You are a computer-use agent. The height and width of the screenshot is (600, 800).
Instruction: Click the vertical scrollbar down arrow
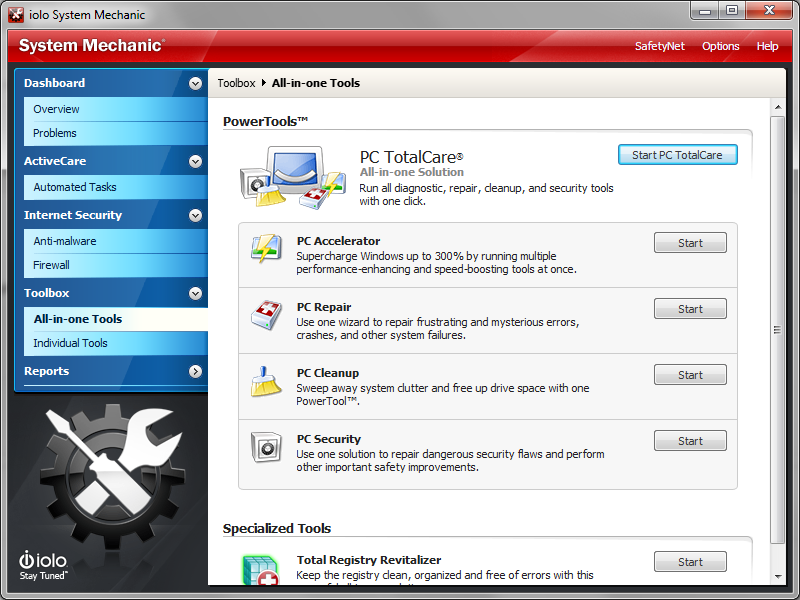pyautogui.click(x=777, y=578)
